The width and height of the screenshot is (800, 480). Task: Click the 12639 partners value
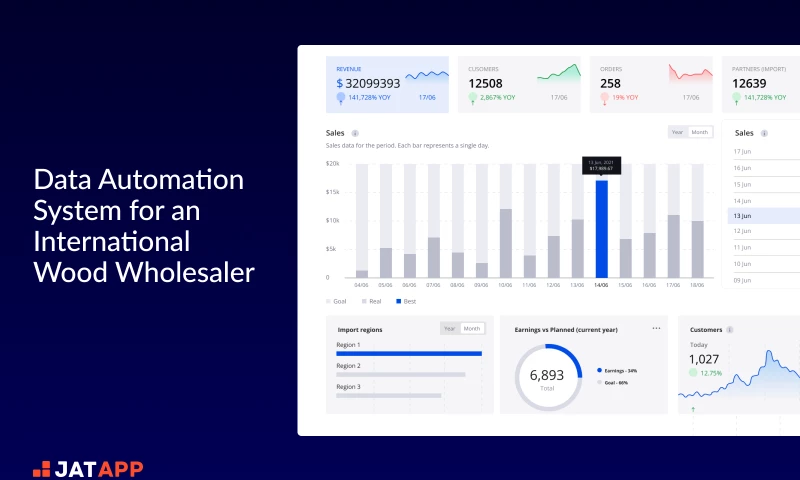point(749,83)
